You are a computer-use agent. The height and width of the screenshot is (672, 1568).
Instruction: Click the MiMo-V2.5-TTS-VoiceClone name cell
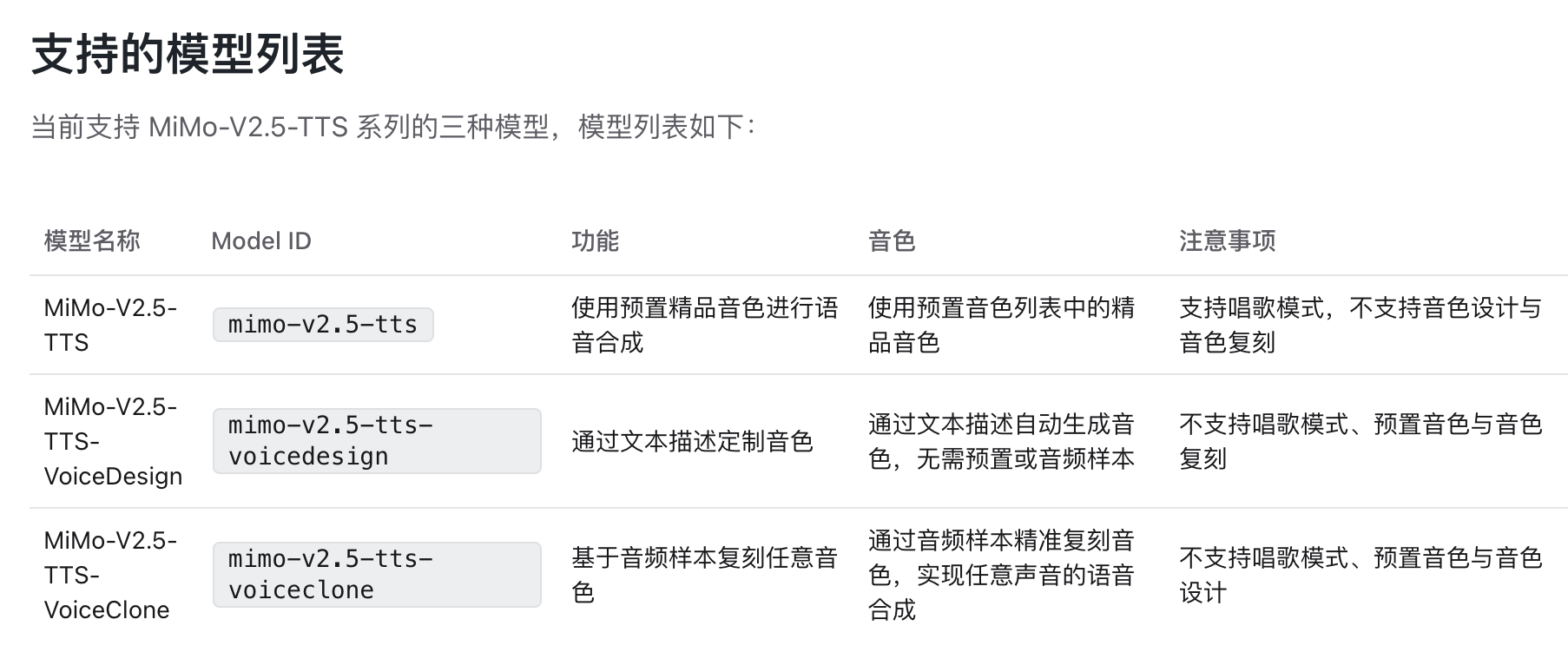coord(110,575)
